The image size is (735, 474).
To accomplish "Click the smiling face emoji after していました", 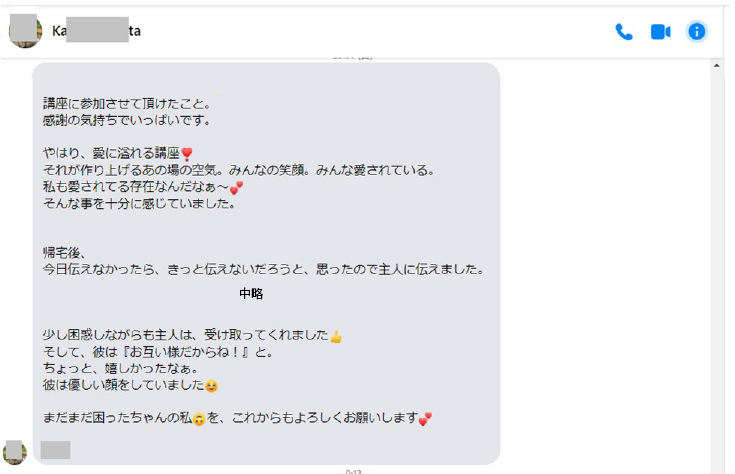I will [211, 386].
